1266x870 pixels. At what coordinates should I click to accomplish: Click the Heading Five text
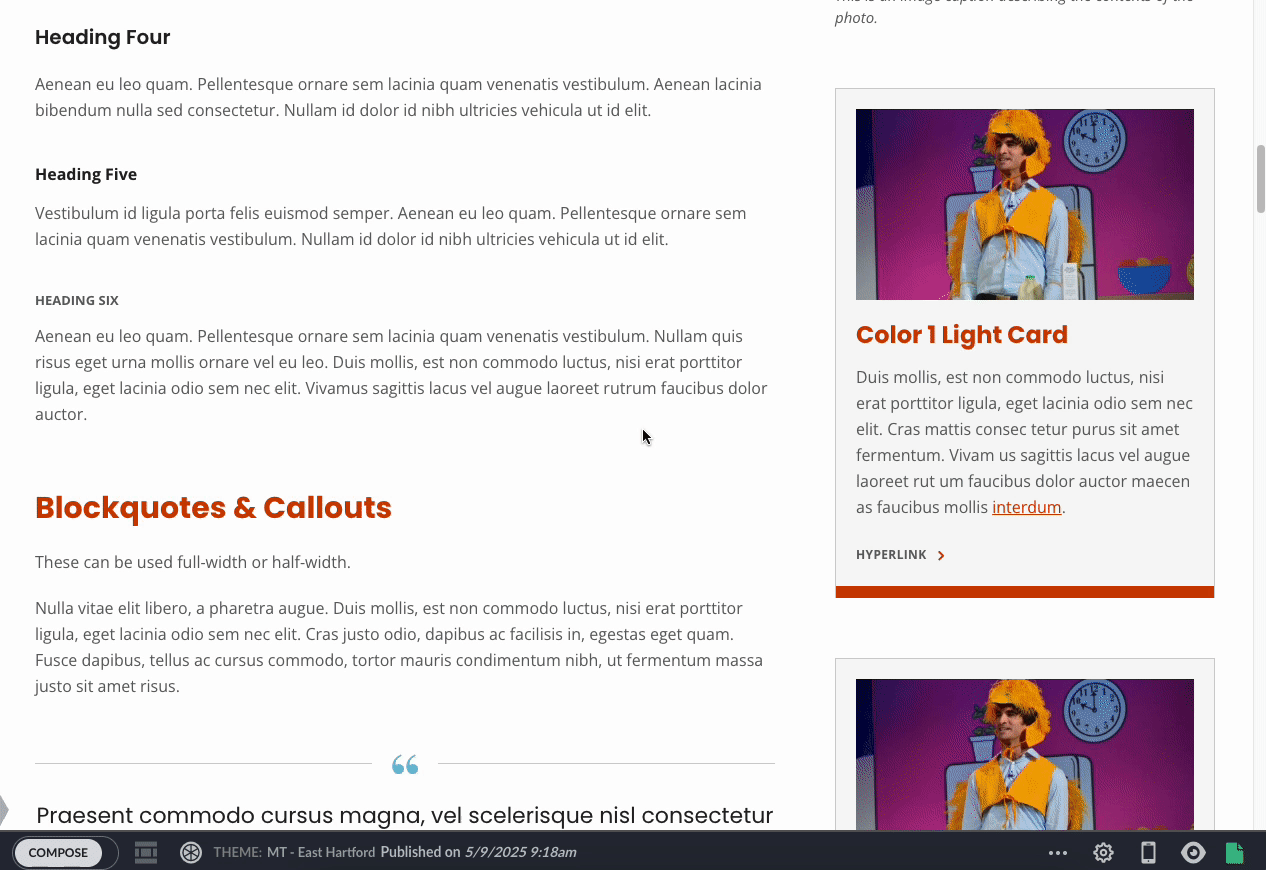(x=86, y=174)
